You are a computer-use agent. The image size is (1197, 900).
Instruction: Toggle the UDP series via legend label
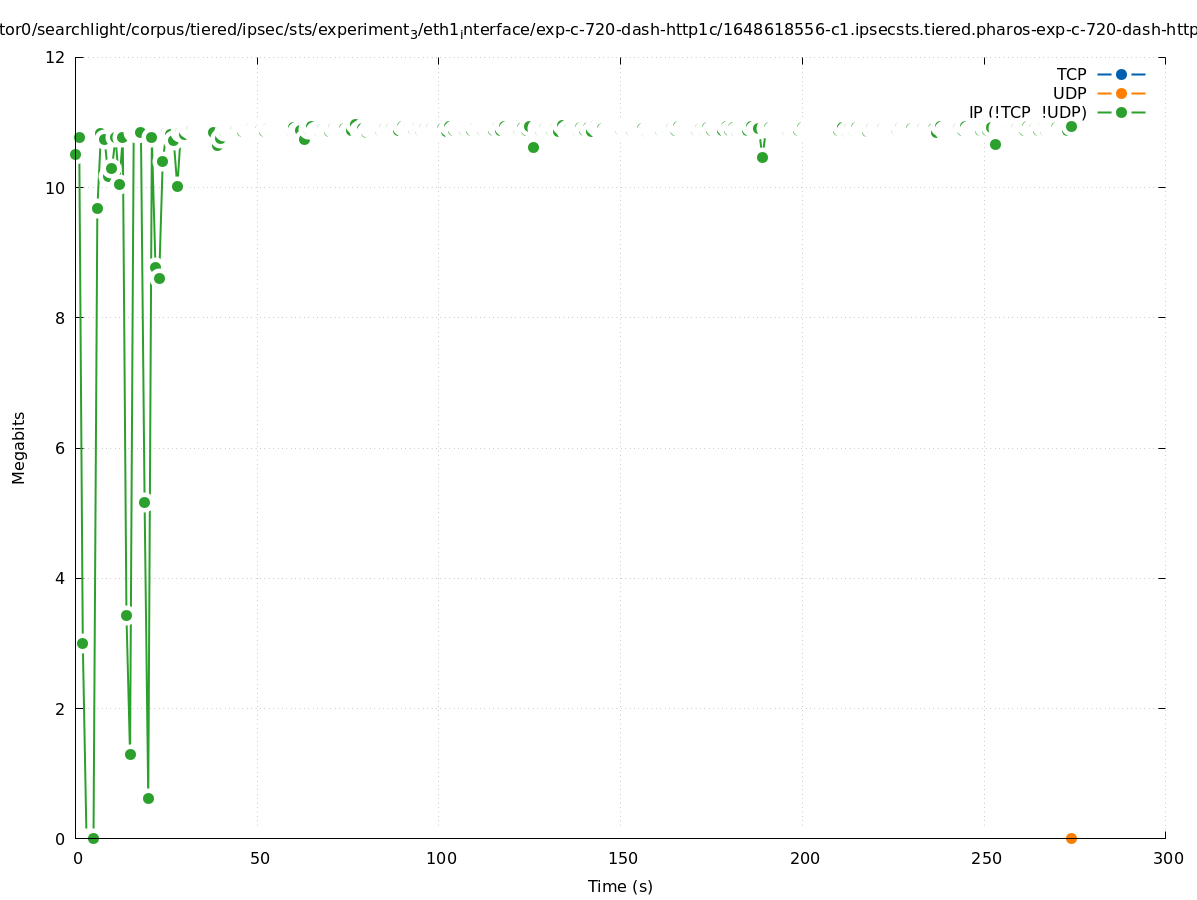pos(1069,93)
